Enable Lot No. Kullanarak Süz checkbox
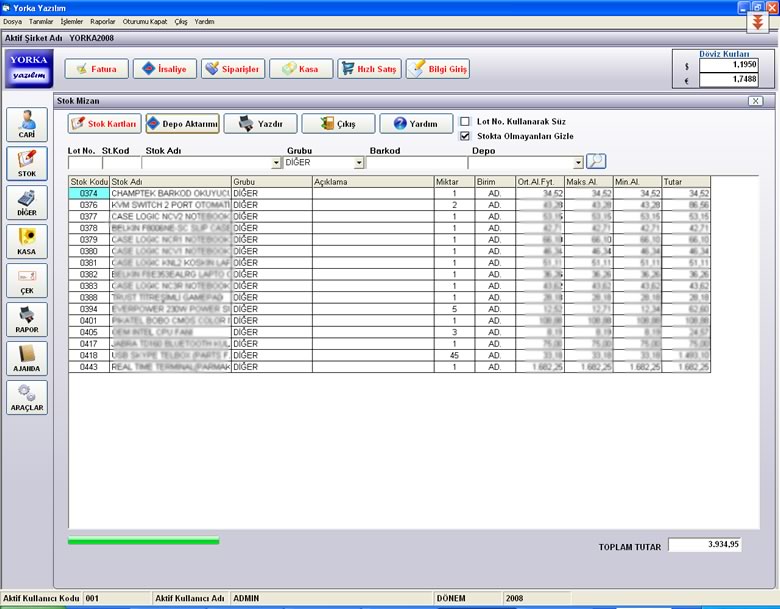This screenshot has width=780, height=609. (x=465, y=121)
